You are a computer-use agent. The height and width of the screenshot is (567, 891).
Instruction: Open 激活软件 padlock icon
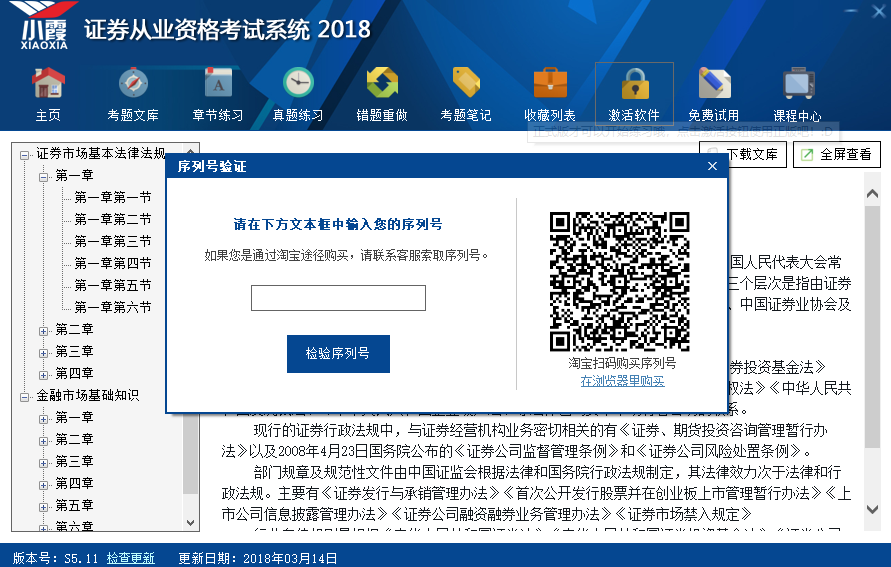pyautogui.click(x=635, y=84)
